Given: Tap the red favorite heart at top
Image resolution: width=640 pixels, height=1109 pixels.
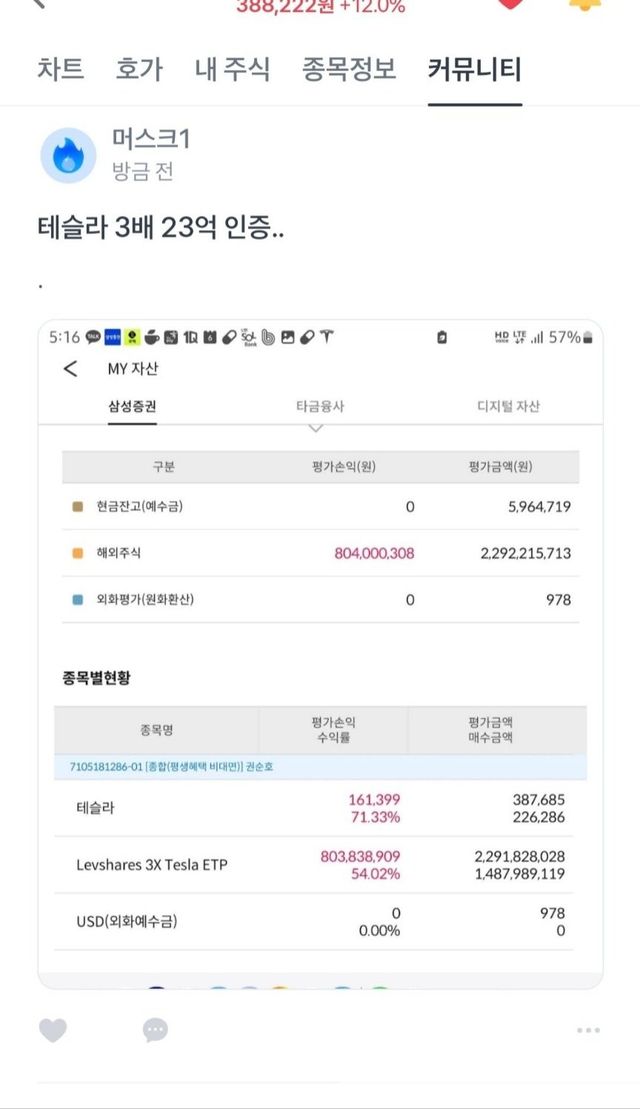Looking at the screenshot, I should [x=510, y=4].
